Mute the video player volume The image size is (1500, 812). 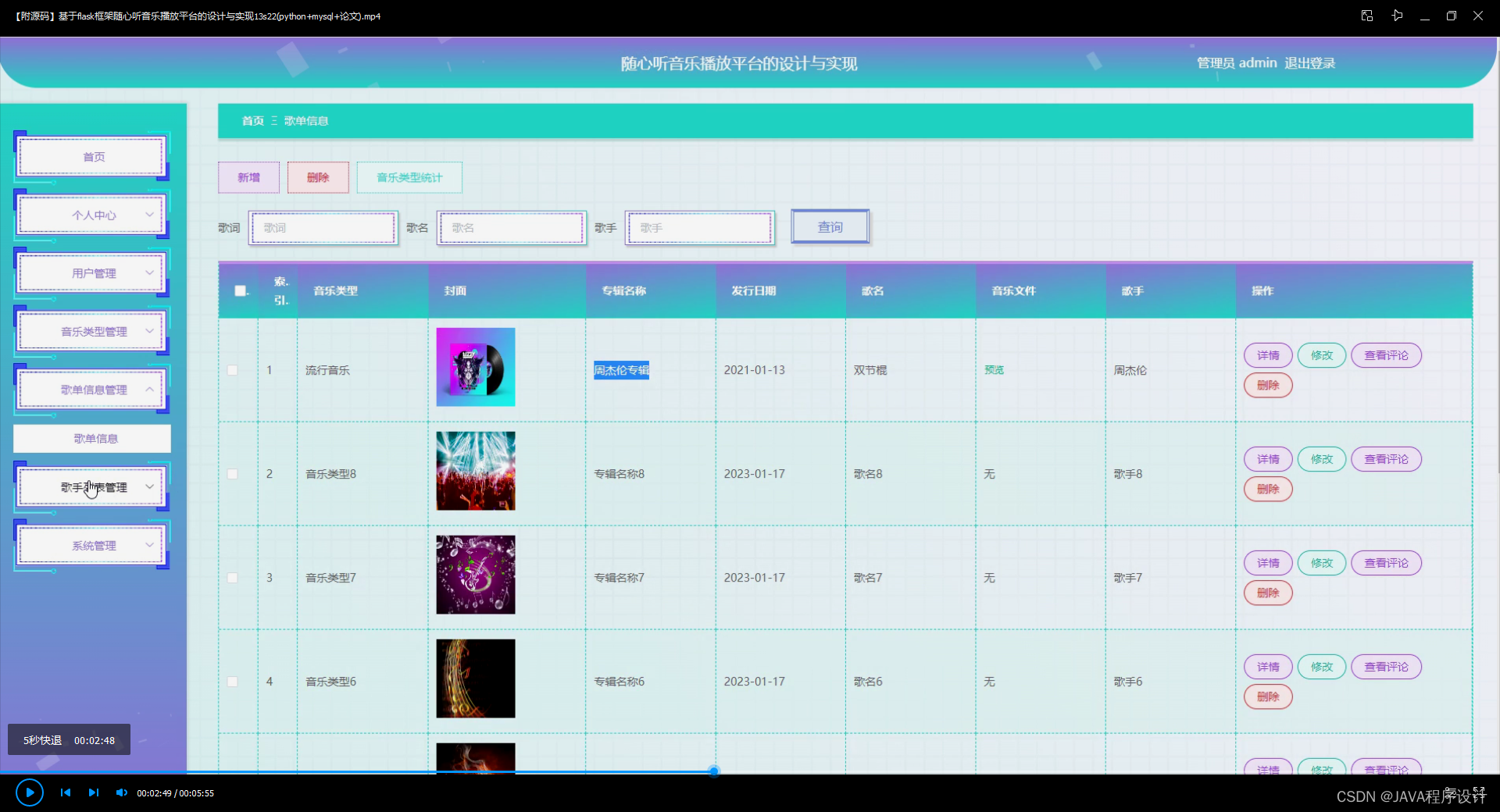pos(121,792)
